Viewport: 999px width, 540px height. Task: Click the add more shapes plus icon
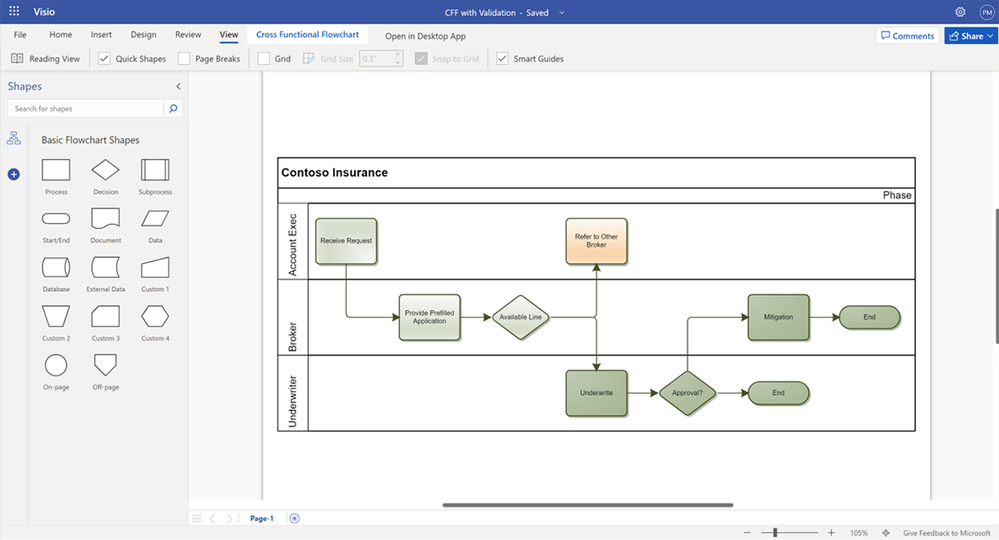tap(13, 174)
